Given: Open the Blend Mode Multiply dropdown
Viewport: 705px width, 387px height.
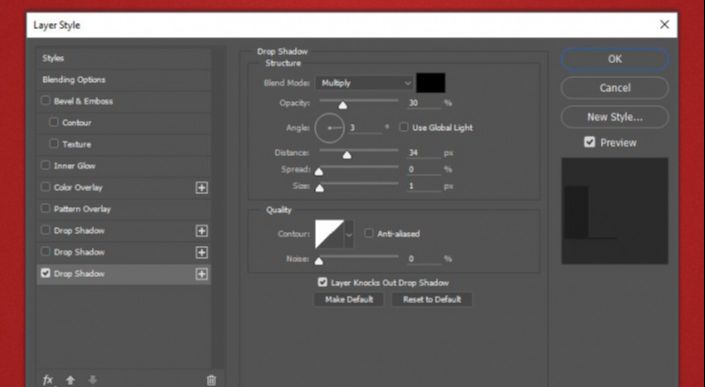Looking at the screenshot, I should point(364,83).
